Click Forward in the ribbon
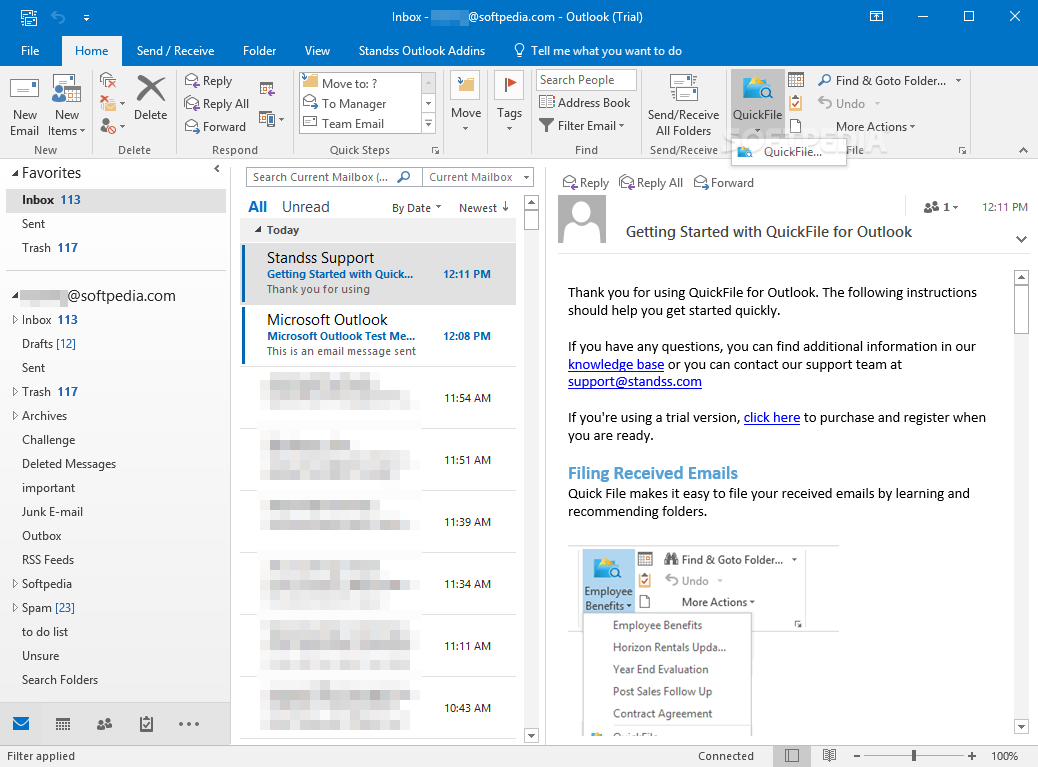Viewport: 1038px width, 767px height. 215,126
